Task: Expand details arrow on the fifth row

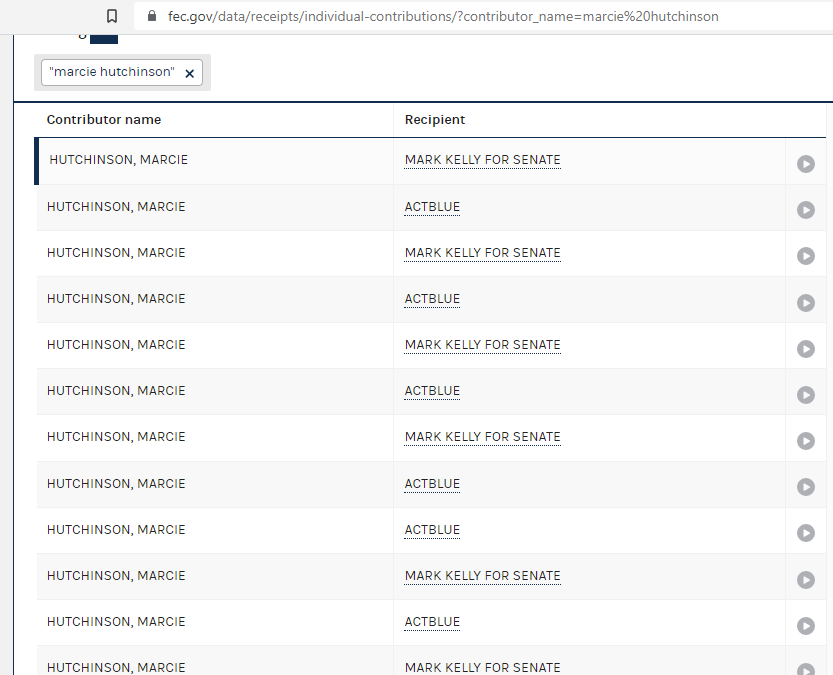Action: [x=805, y=349]
